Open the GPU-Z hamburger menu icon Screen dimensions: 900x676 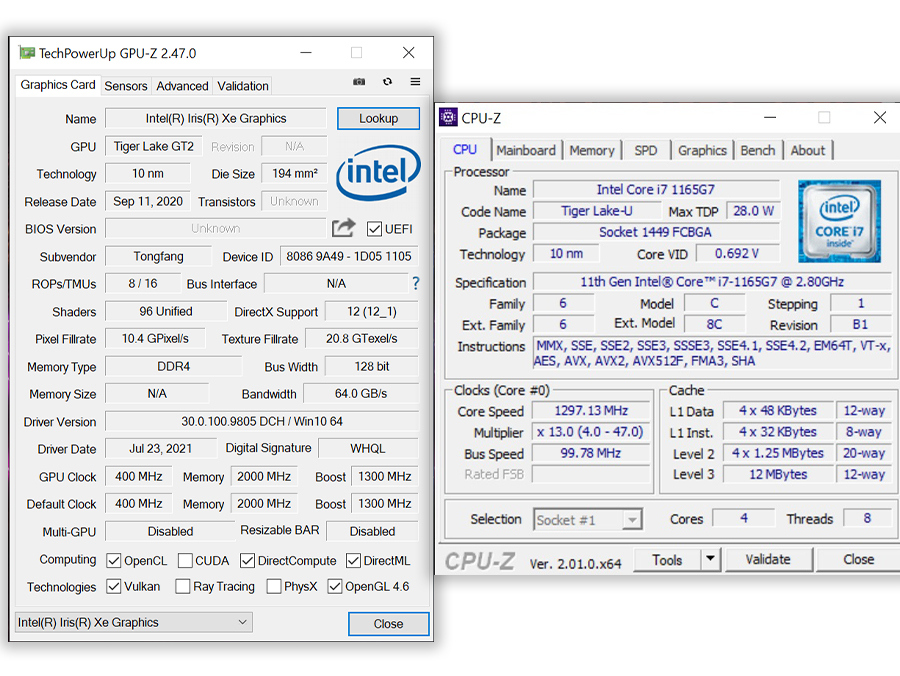click(x=415, y=81)
